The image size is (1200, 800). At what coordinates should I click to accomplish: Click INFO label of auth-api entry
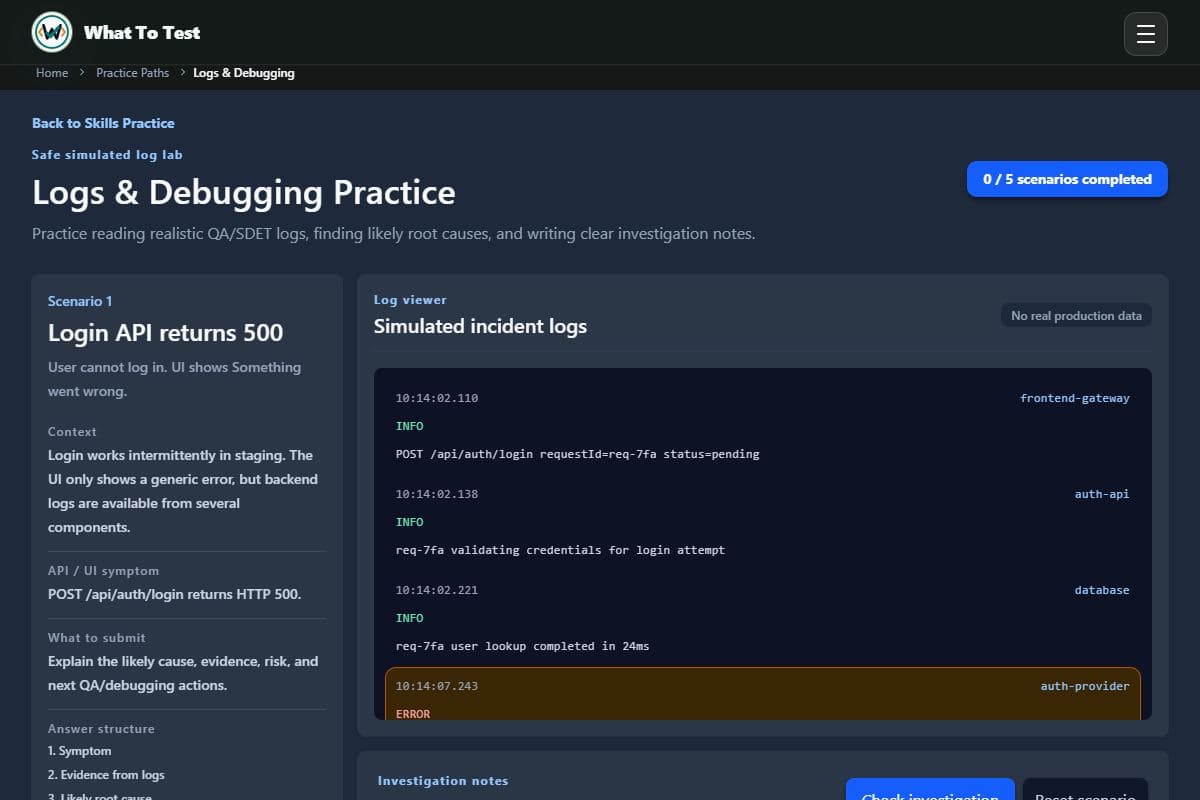pos(410,522)
